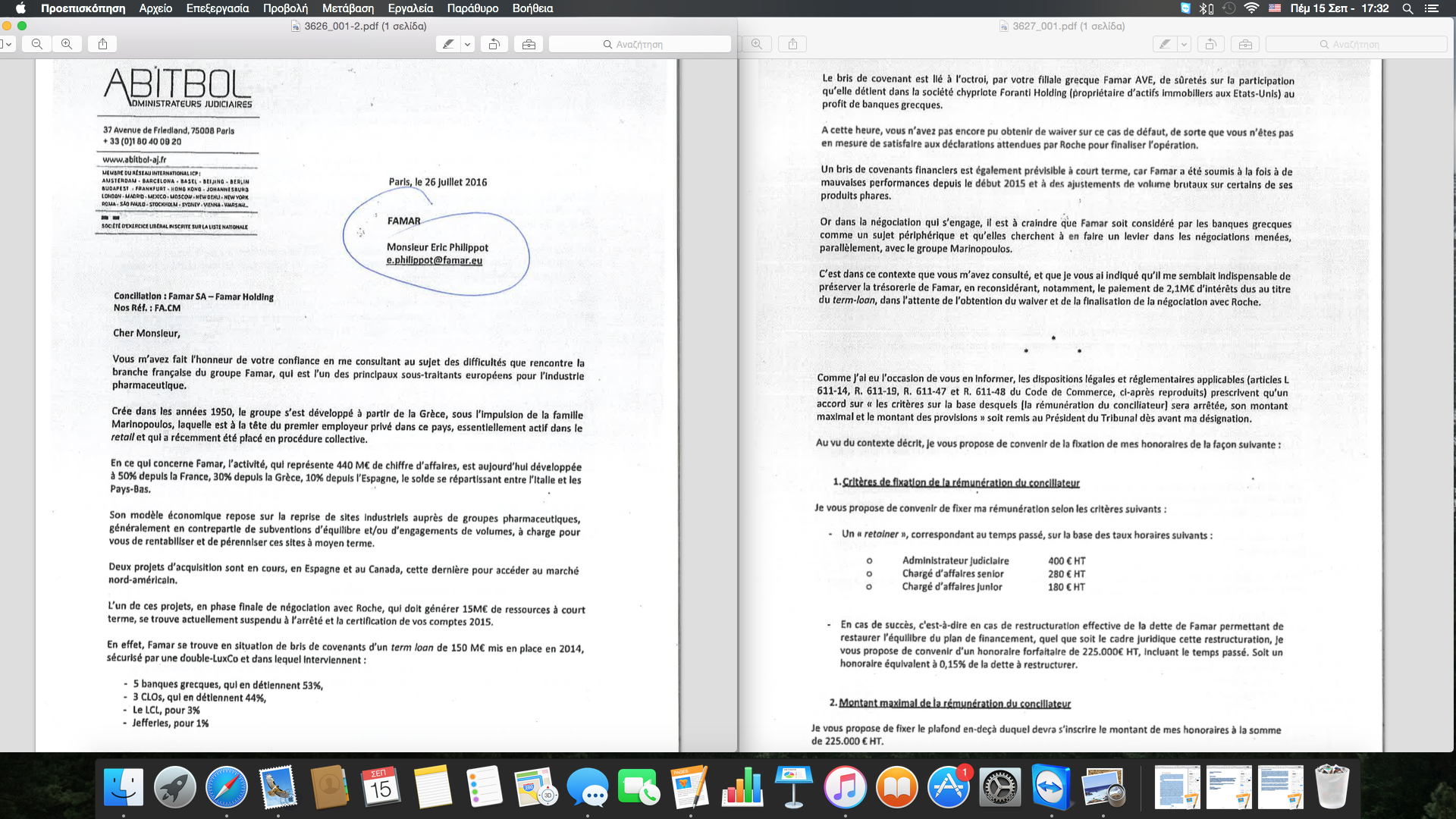Zoom in on the 3627_001.pdf window
Viewport: 1456px width, 819px height.
coord(757,44)
